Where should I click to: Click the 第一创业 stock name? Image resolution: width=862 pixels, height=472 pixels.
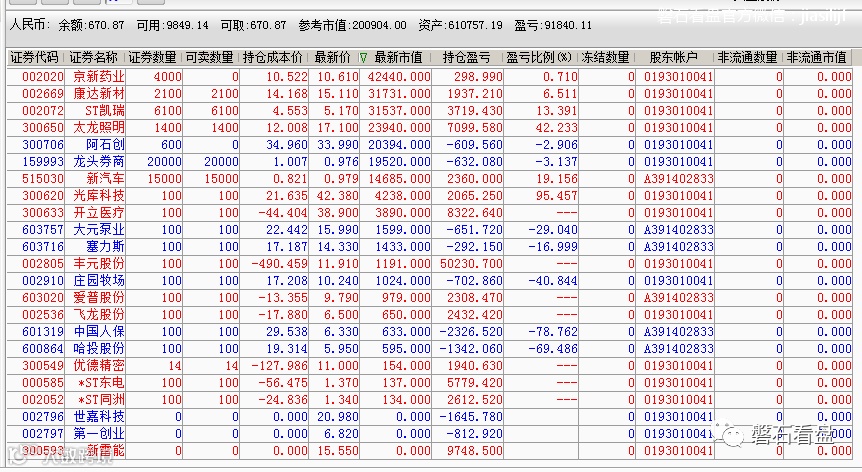[99, 434]
